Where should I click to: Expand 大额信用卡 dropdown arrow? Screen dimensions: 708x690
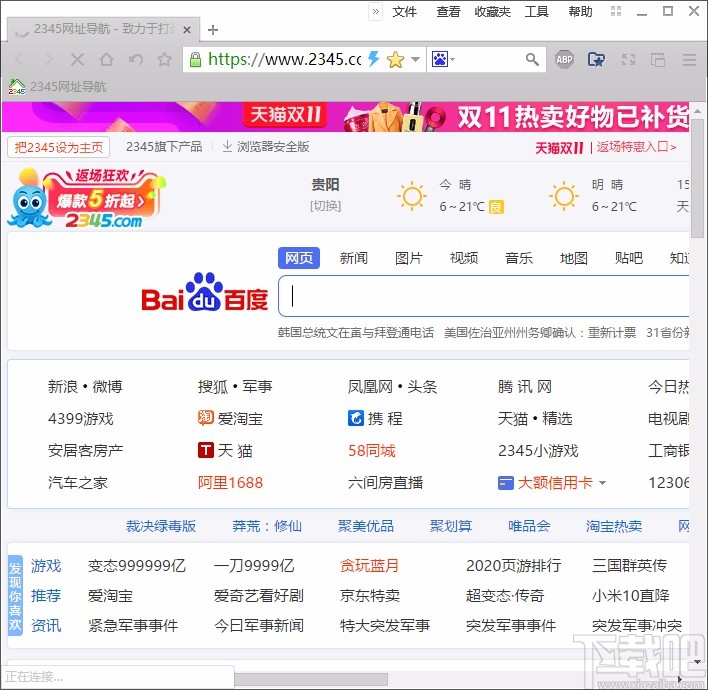(602, 483)
